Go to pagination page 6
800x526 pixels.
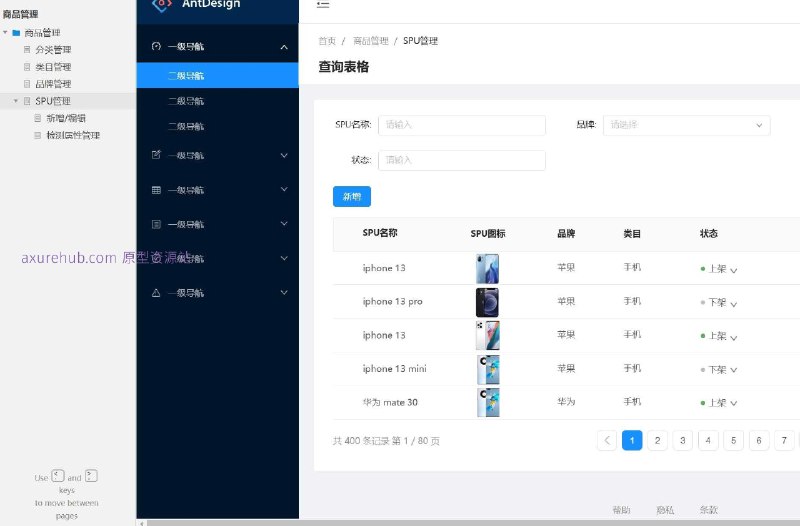(x=759, y=440)
